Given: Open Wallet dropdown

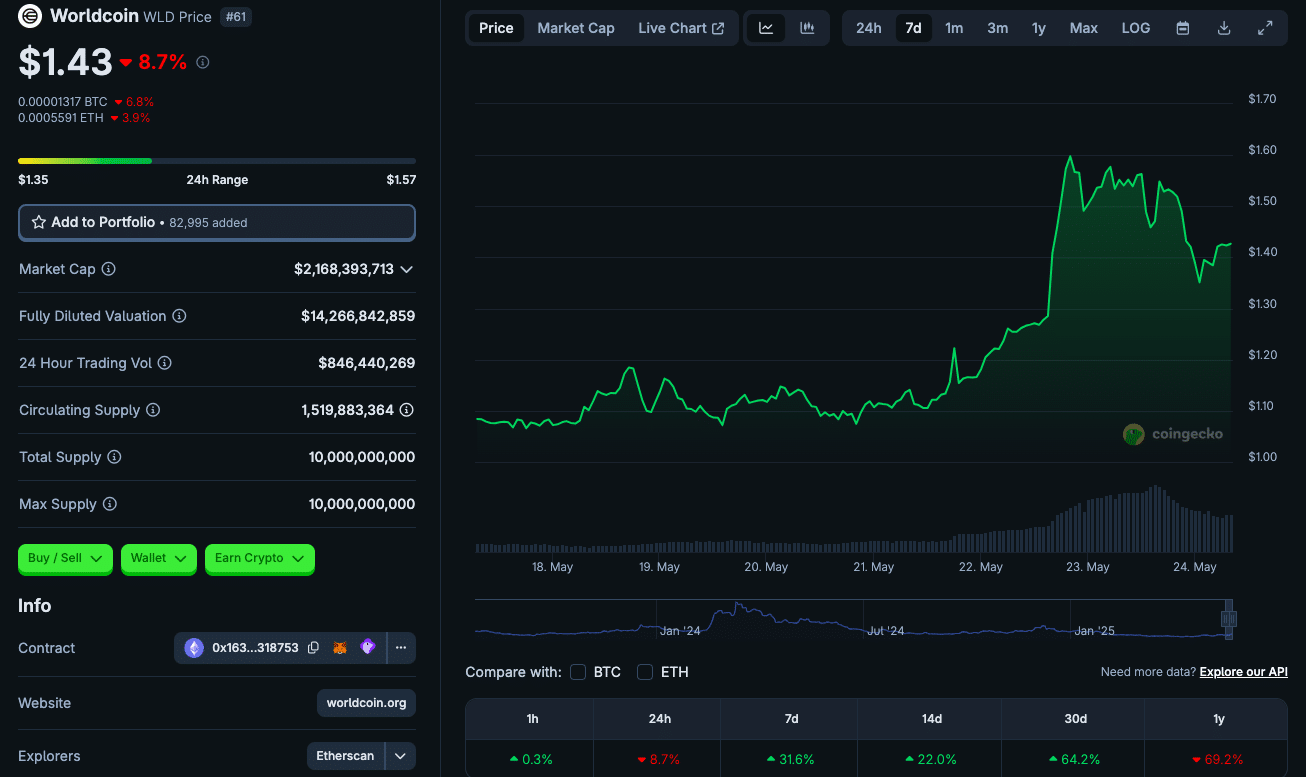Looking at the screenshot, I should [158, 558].
